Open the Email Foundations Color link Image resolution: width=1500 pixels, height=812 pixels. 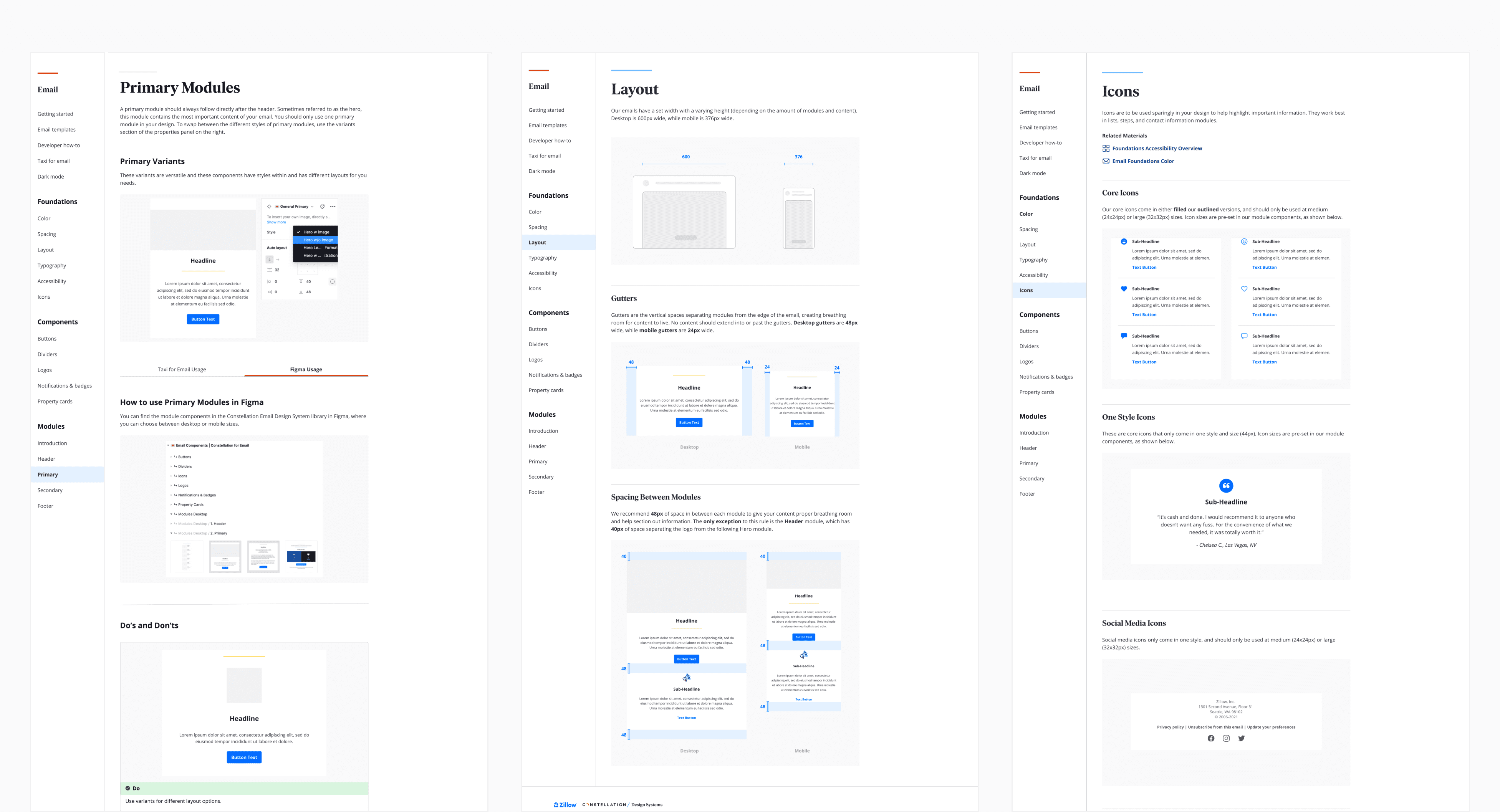coord(1142,161)
